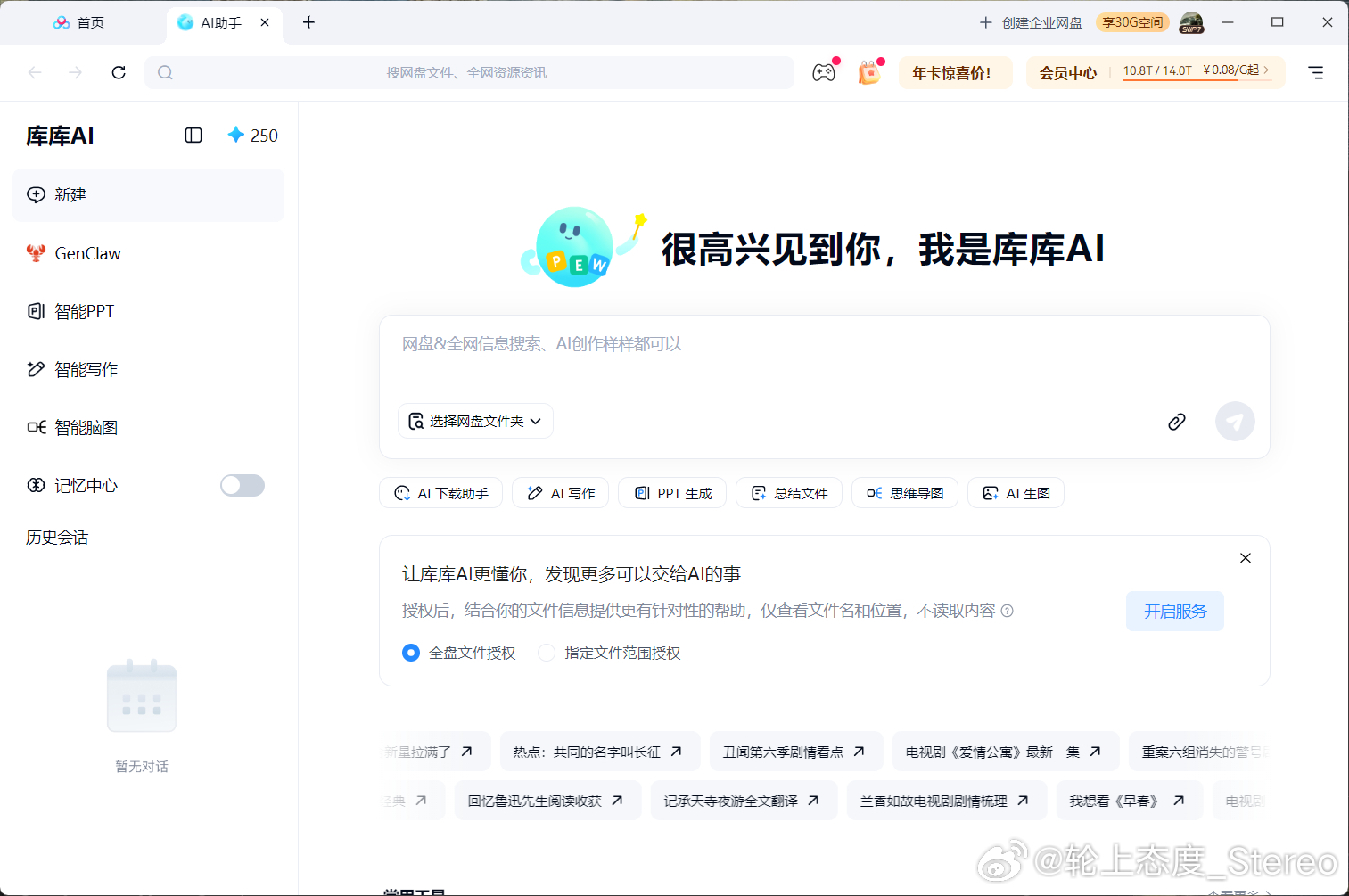Click the PPT 生成 chip

[x=672, y=493]
